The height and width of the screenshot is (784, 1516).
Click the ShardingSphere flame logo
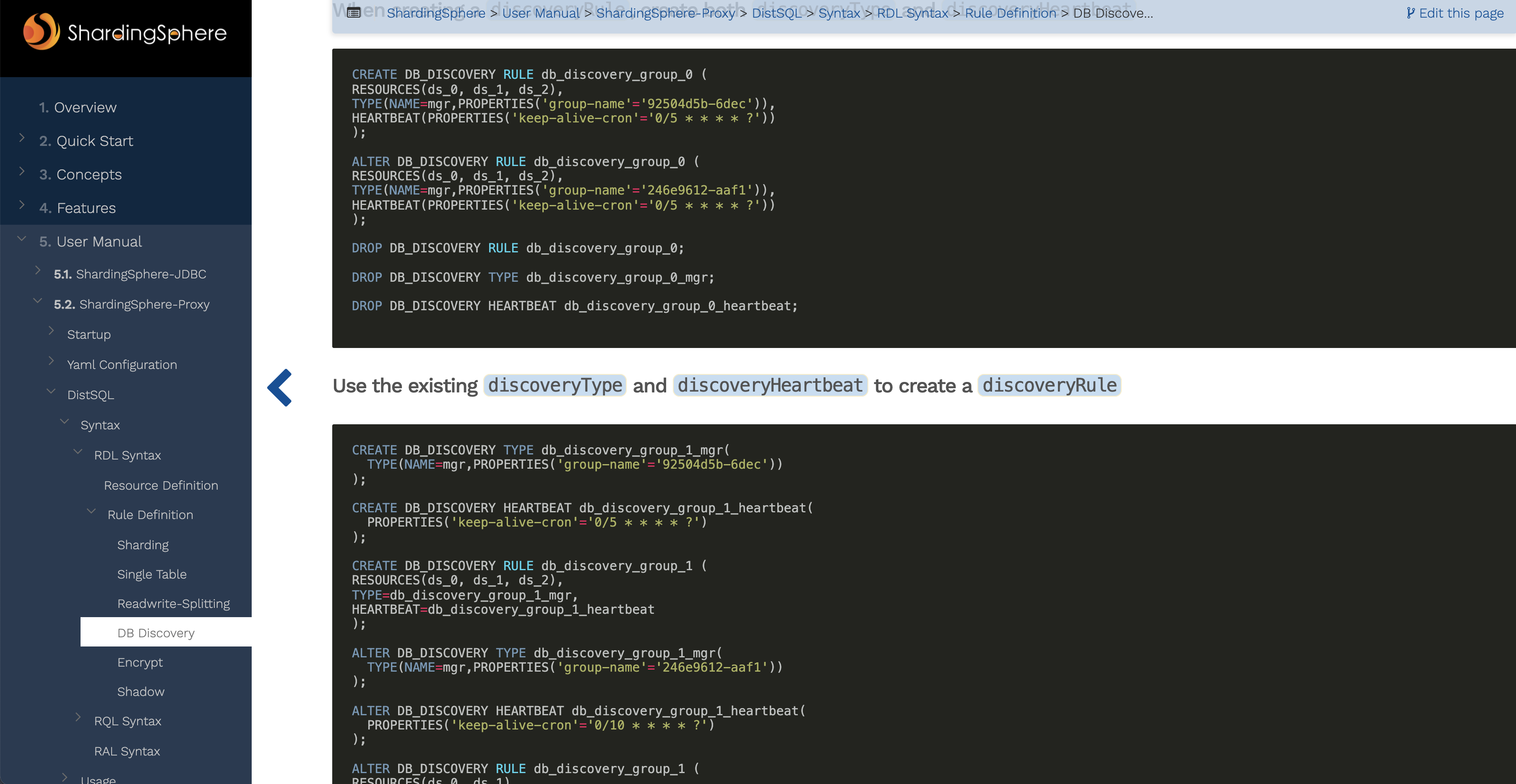pos(41,31)
